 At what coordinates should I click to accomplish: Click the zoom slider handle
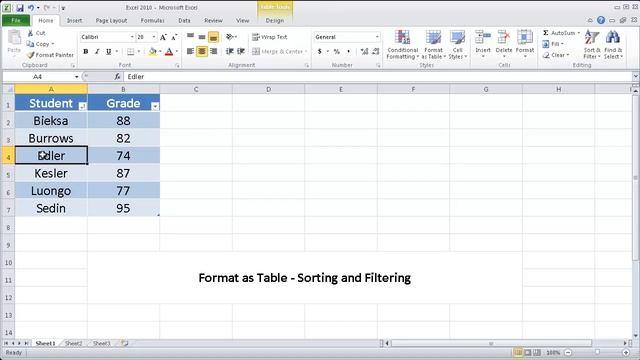[597, 352]
